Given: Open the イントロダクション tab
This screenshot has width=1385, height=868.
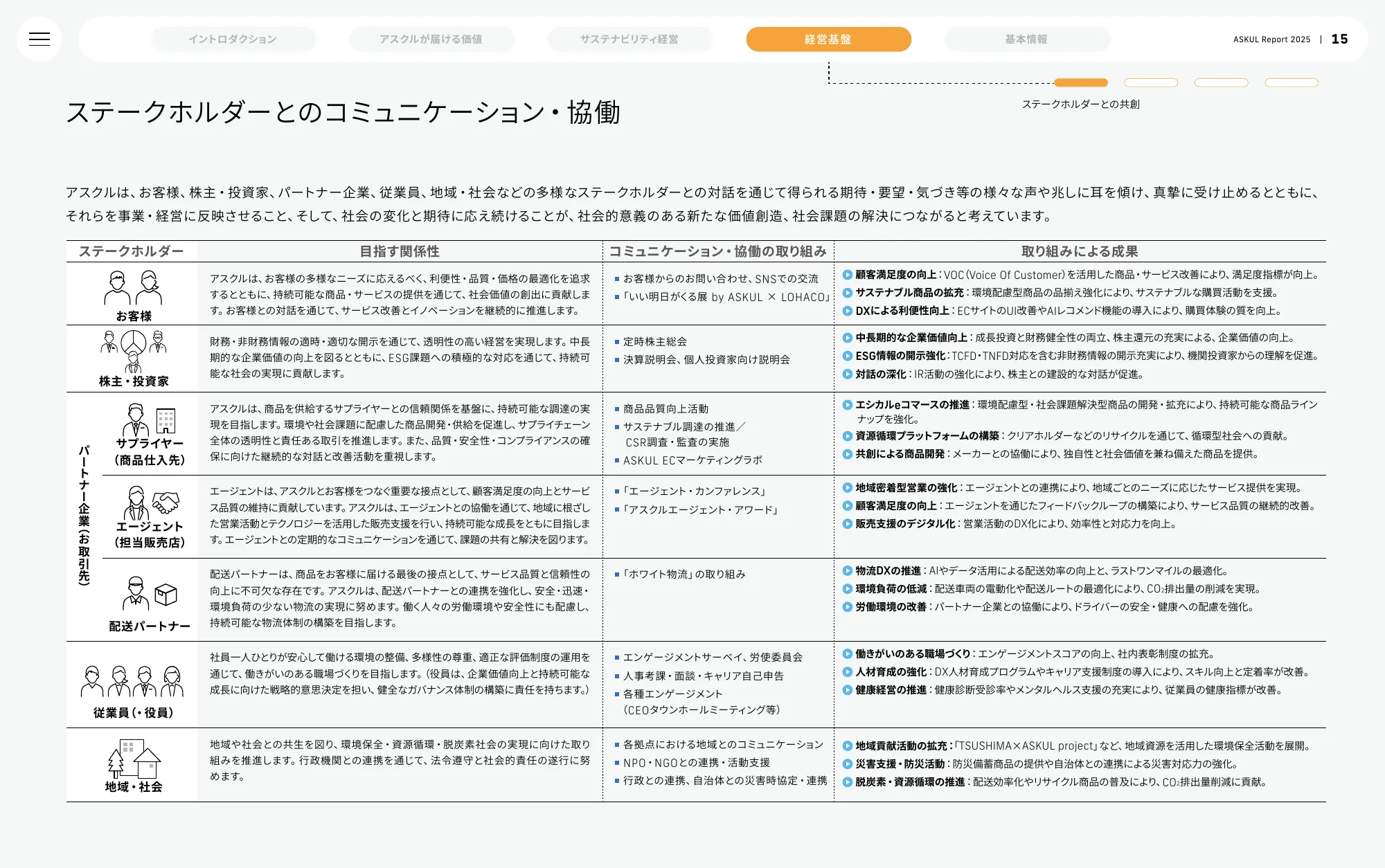Looking at the screenshot, I should coord(233,39).
